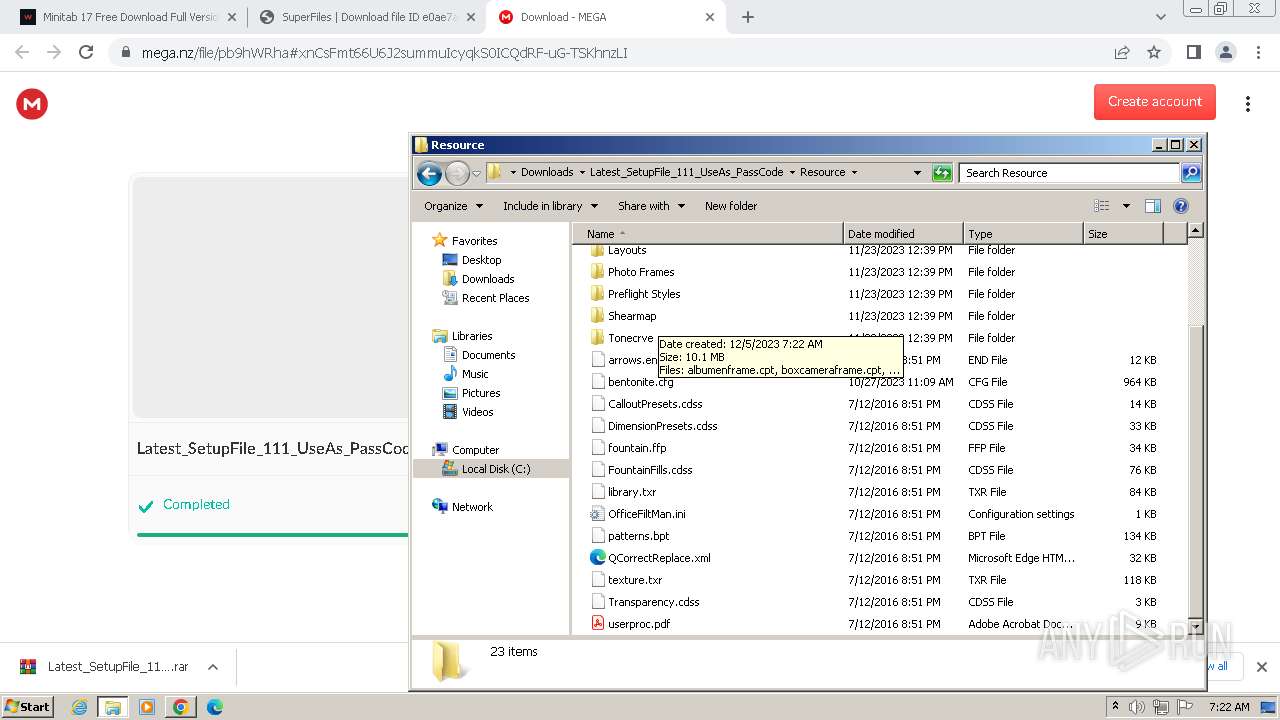Image resolution: width=1280 pixels, height=720 pixels.
Task: Expand address bar history dropdown
Action: pos(917,173)
